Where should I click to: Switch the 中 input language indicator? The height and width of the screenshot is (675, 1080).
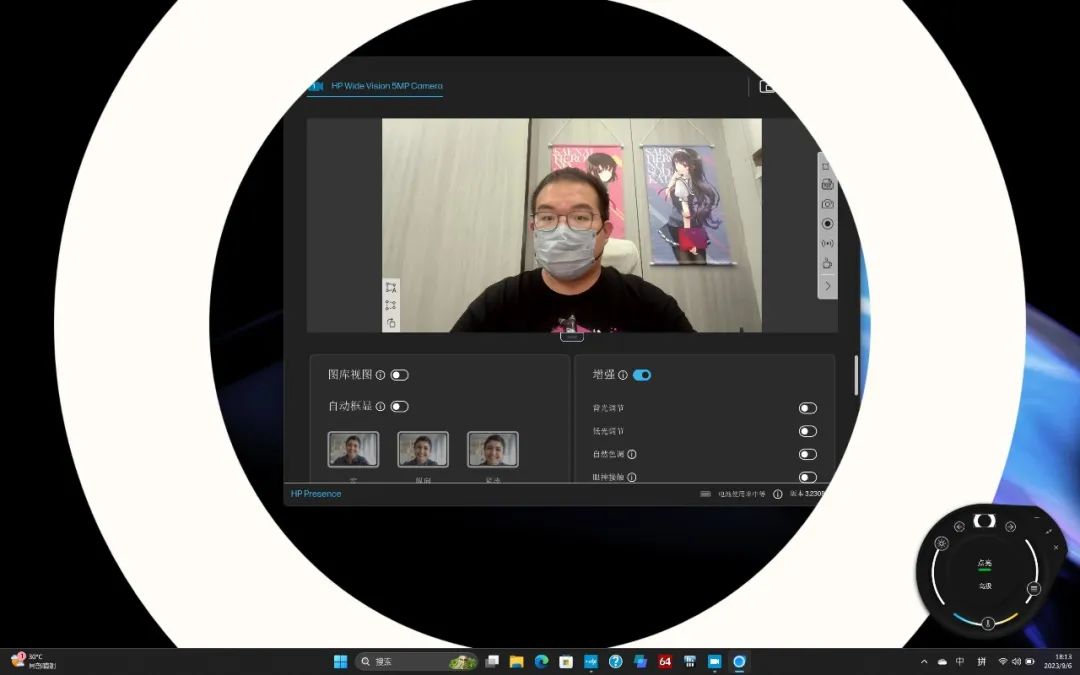point(960,662)
